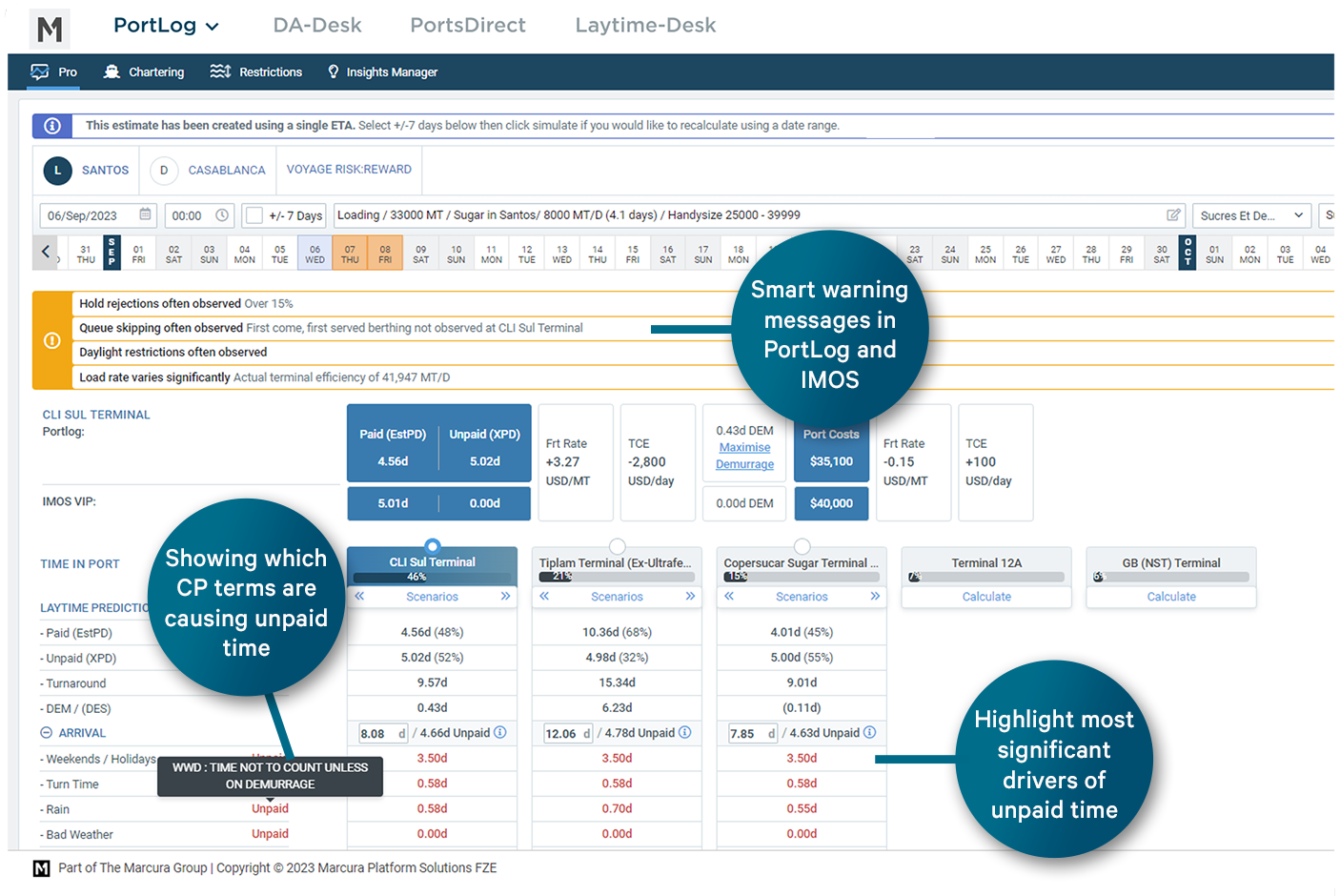This screenshot has width=1340, height=896.
Task: Toggle the +/- 7 Days checkbox
Action: (x=254, y=215)
